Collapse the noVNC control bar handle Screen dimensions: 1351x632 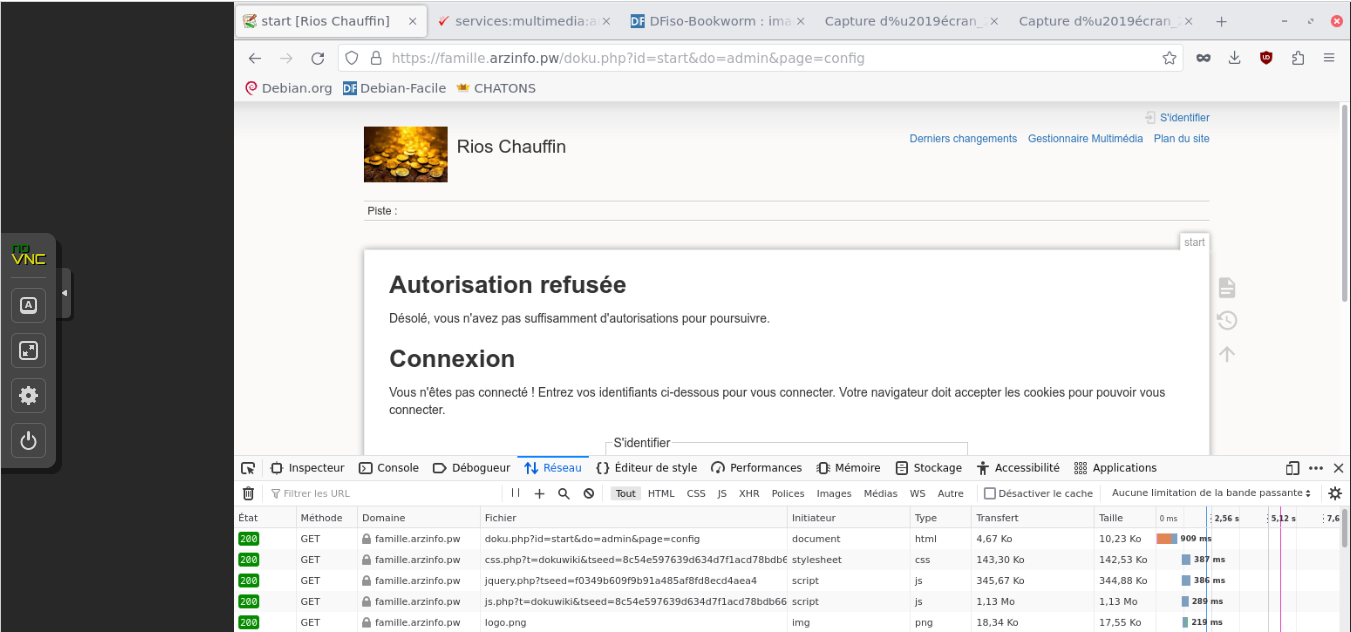[65, 293]
